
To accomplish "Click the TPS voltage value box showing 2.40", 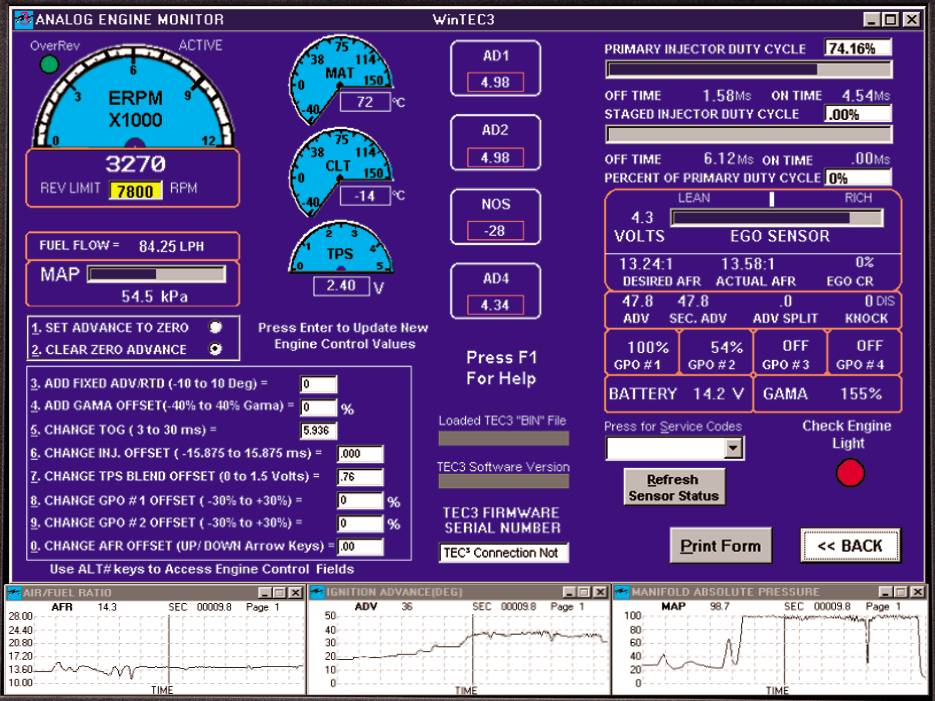I will tap(341, 286).
